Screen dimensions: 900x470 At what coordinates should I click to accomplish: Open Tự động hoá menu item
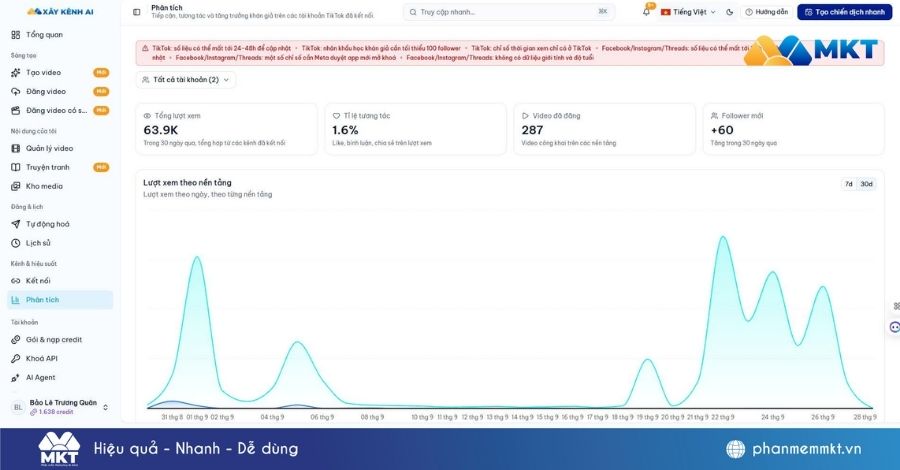click(60, 224)
